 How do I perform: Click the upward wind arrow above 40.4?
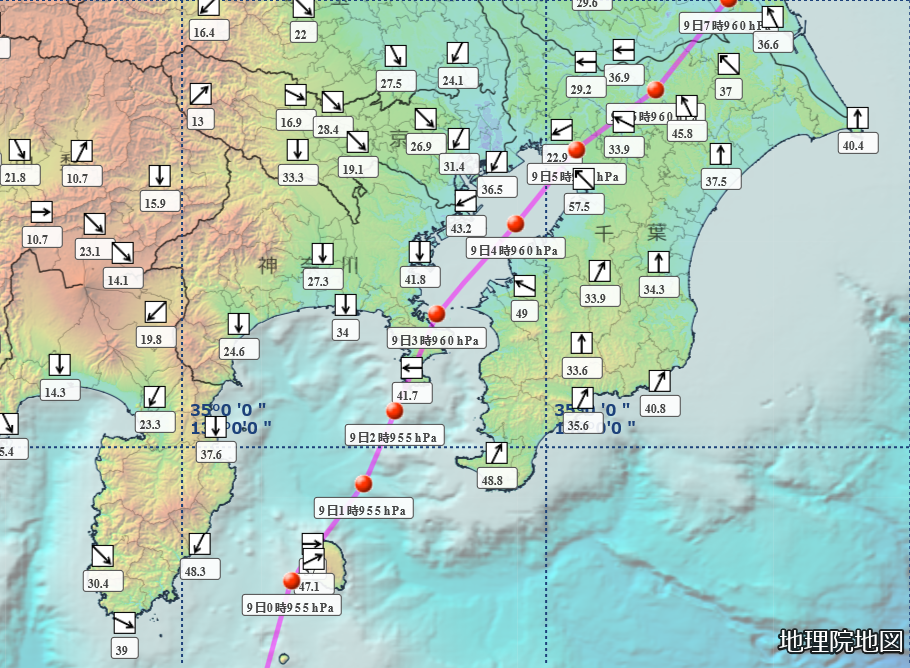pos(857,118)
